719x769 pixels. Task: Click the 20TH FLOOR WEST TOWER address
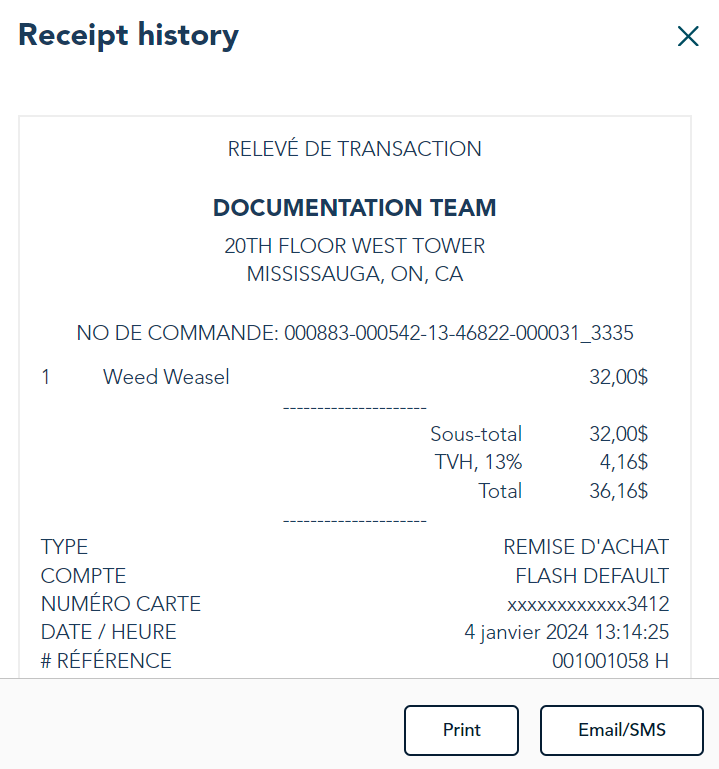point(355,246)
